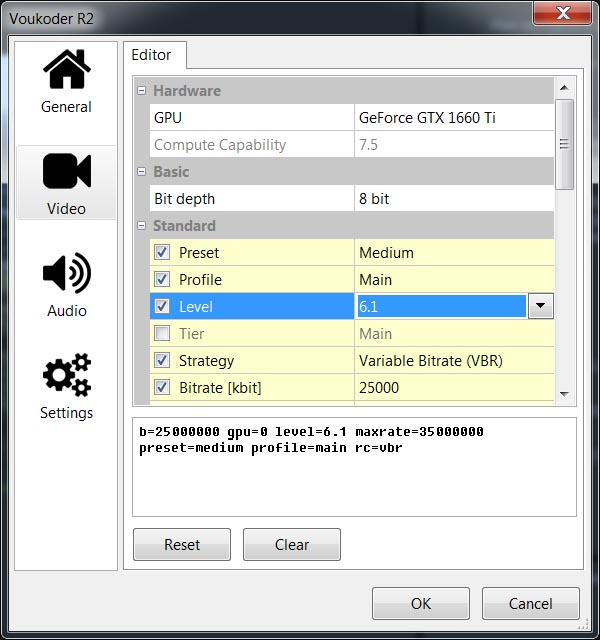Open the Settings gears icon

pyautogui.click(x=67, y=375)
